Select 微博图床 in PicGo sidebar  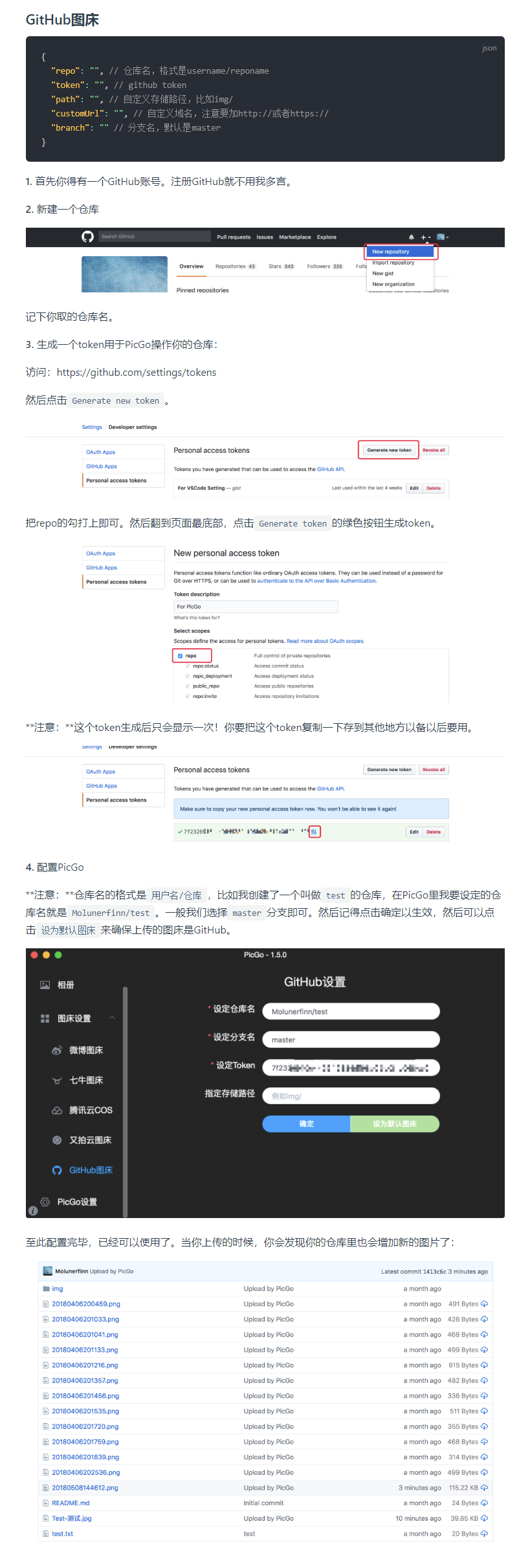point(78,1051)
